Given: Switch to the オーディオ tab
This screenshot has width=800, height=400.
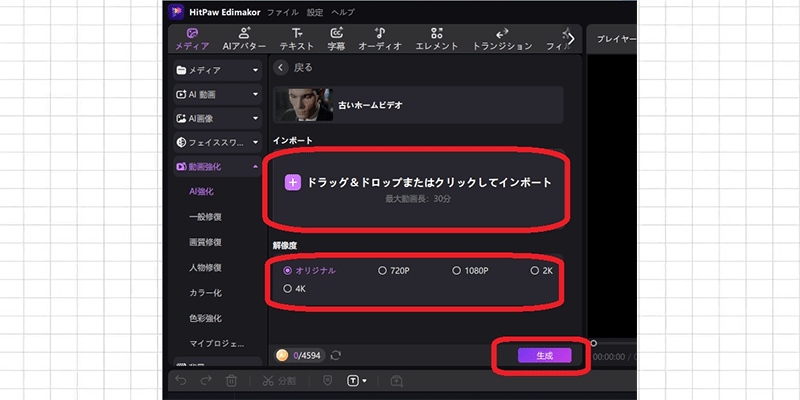Looking at the screenshot, I should tap(380, 39).
